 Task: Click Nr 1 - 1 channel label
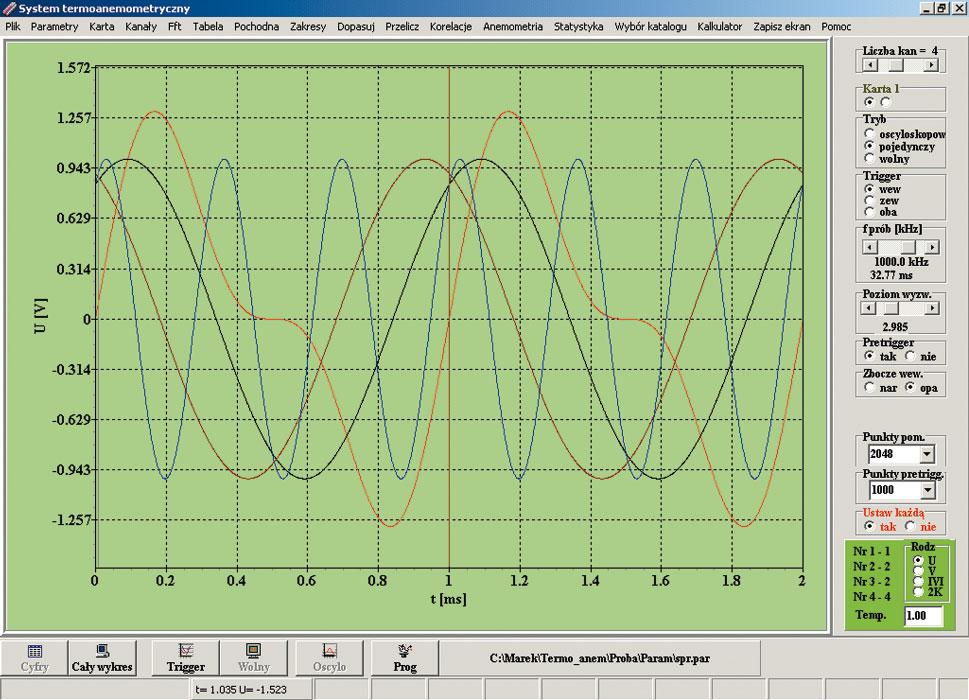click(871, 551)
